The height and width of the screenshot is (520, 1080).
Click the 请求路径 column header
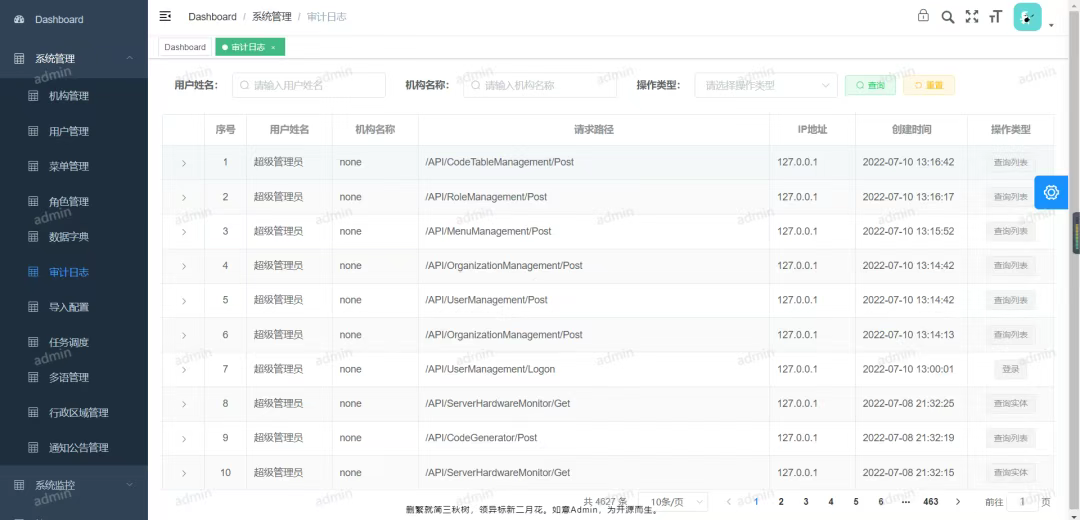point(594,129)
